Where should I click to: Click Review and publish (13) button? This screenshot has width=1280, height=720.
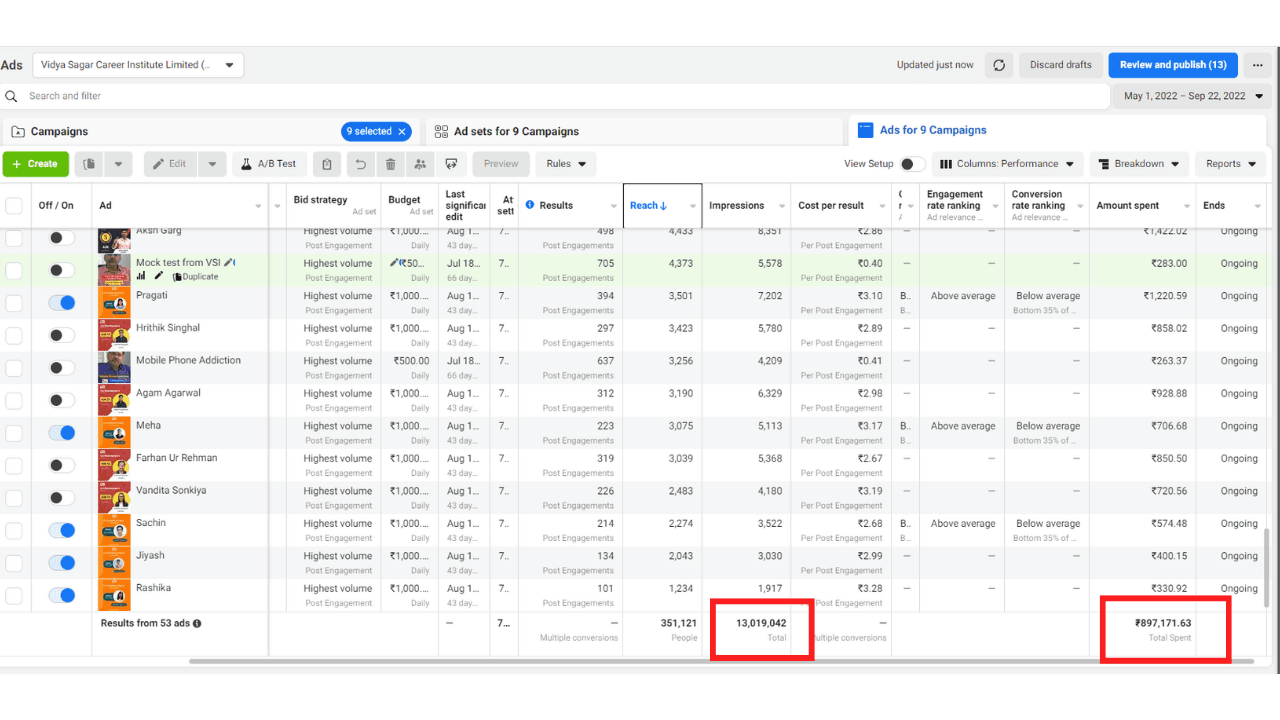coord(1173,65)
